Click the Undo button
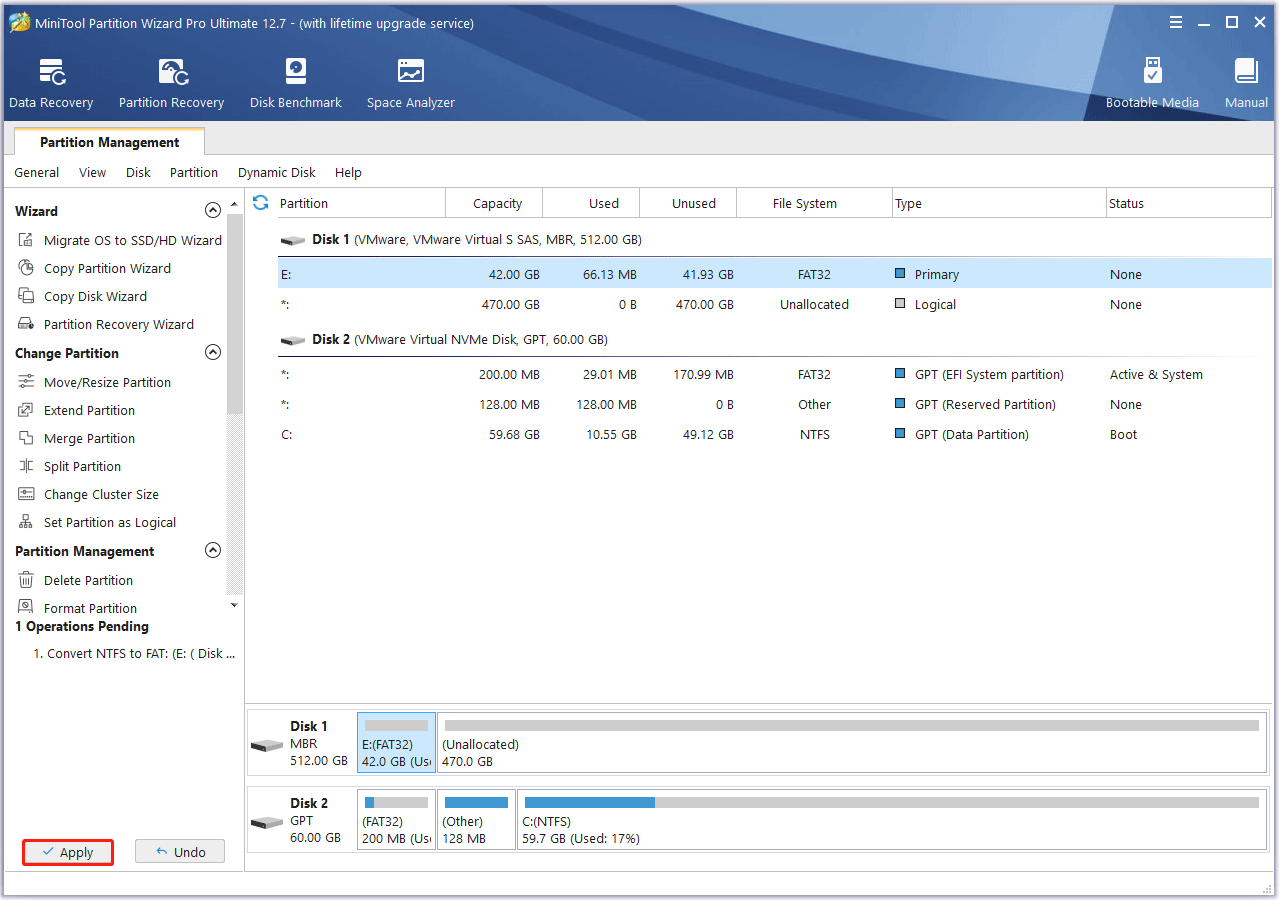 180,852
